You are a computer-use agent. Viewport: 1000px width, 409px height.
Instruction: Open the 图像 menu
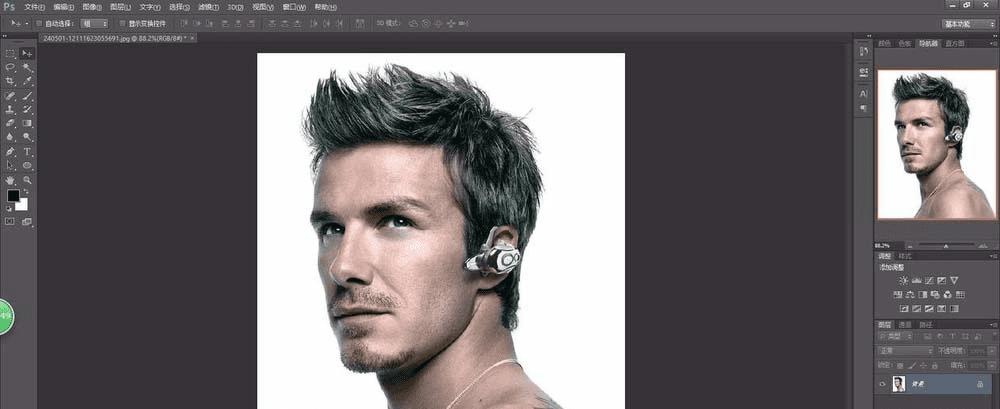tap(92, 7)
